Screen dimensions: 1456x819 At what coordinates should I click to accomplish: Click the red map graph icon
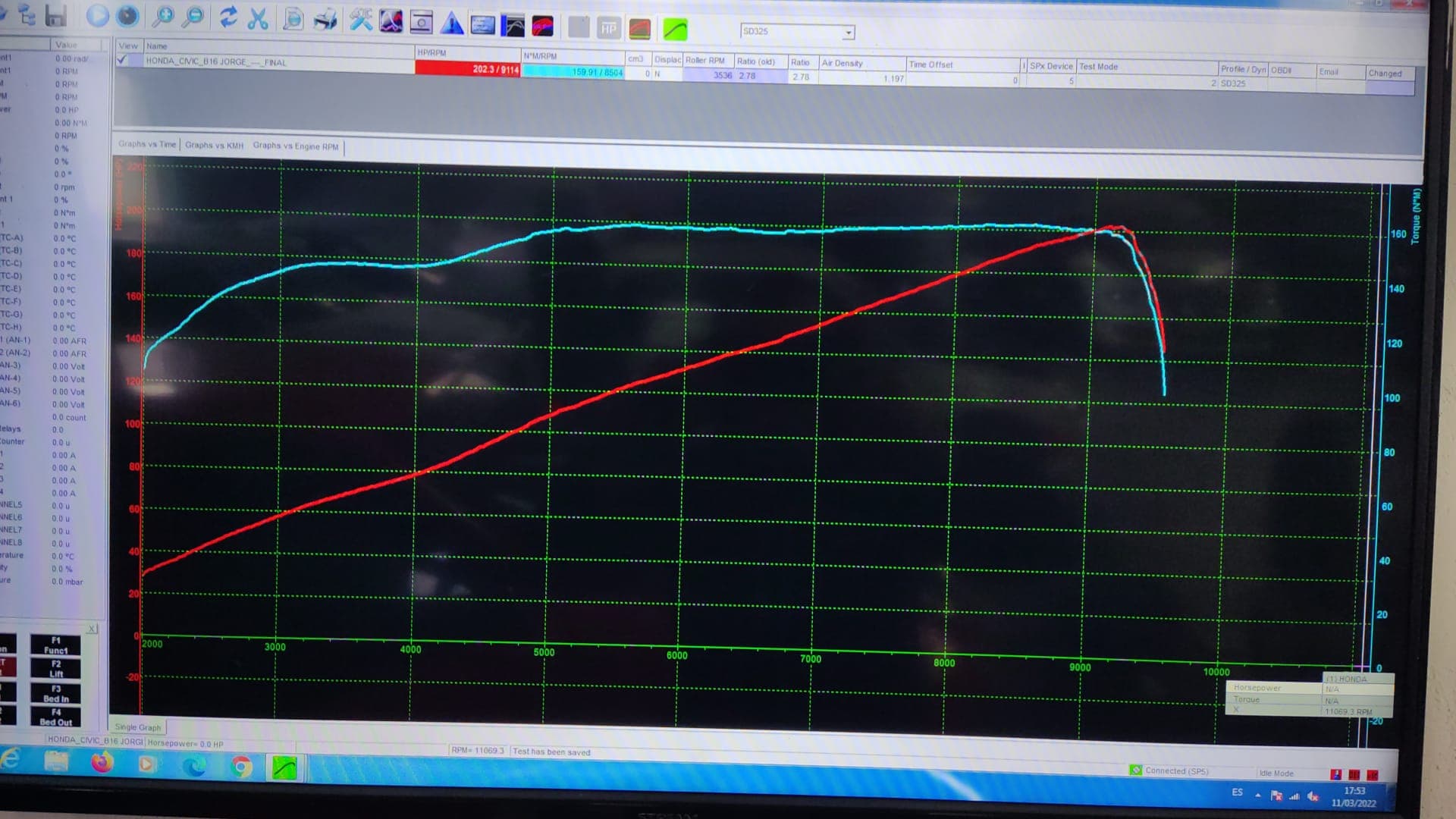click(543, 27)
